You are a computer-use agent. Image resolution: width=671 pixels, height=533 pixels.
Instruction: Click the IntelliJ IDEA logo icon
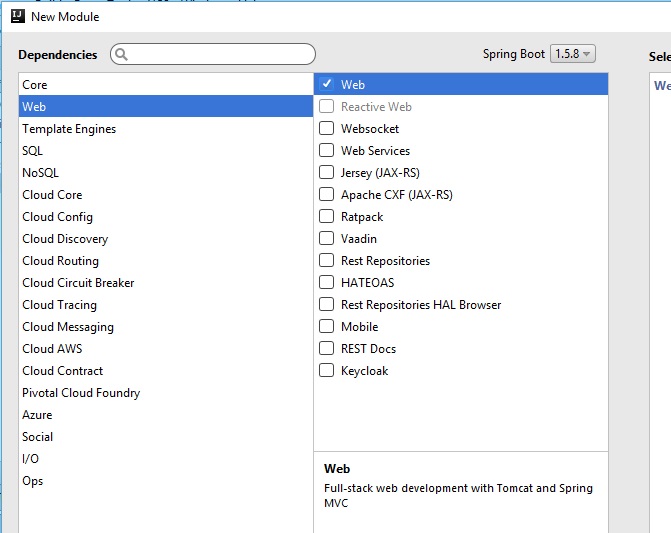18,16
